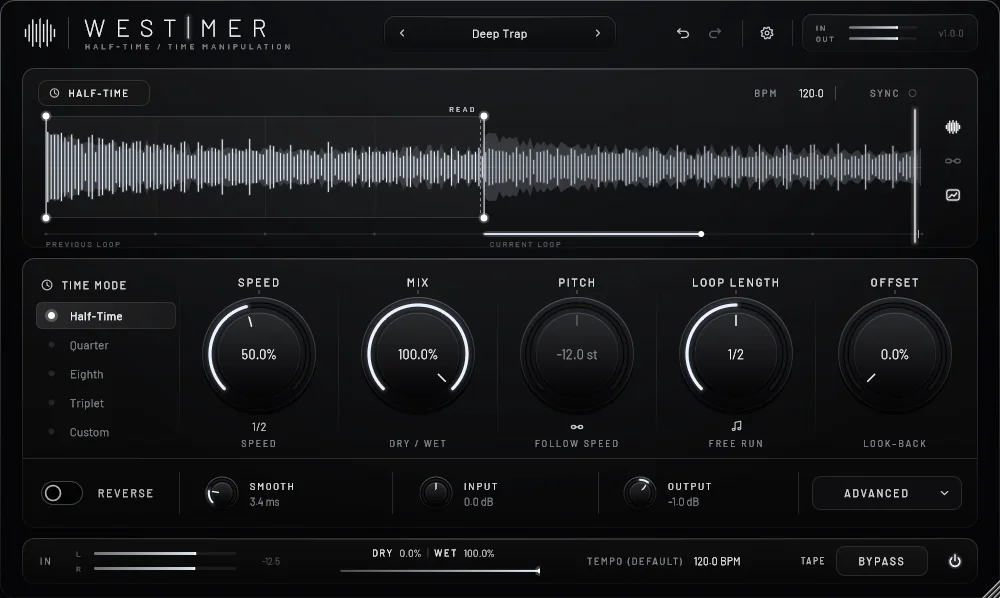Click the Half-Time mode badge above waveform

click(94, 93)
